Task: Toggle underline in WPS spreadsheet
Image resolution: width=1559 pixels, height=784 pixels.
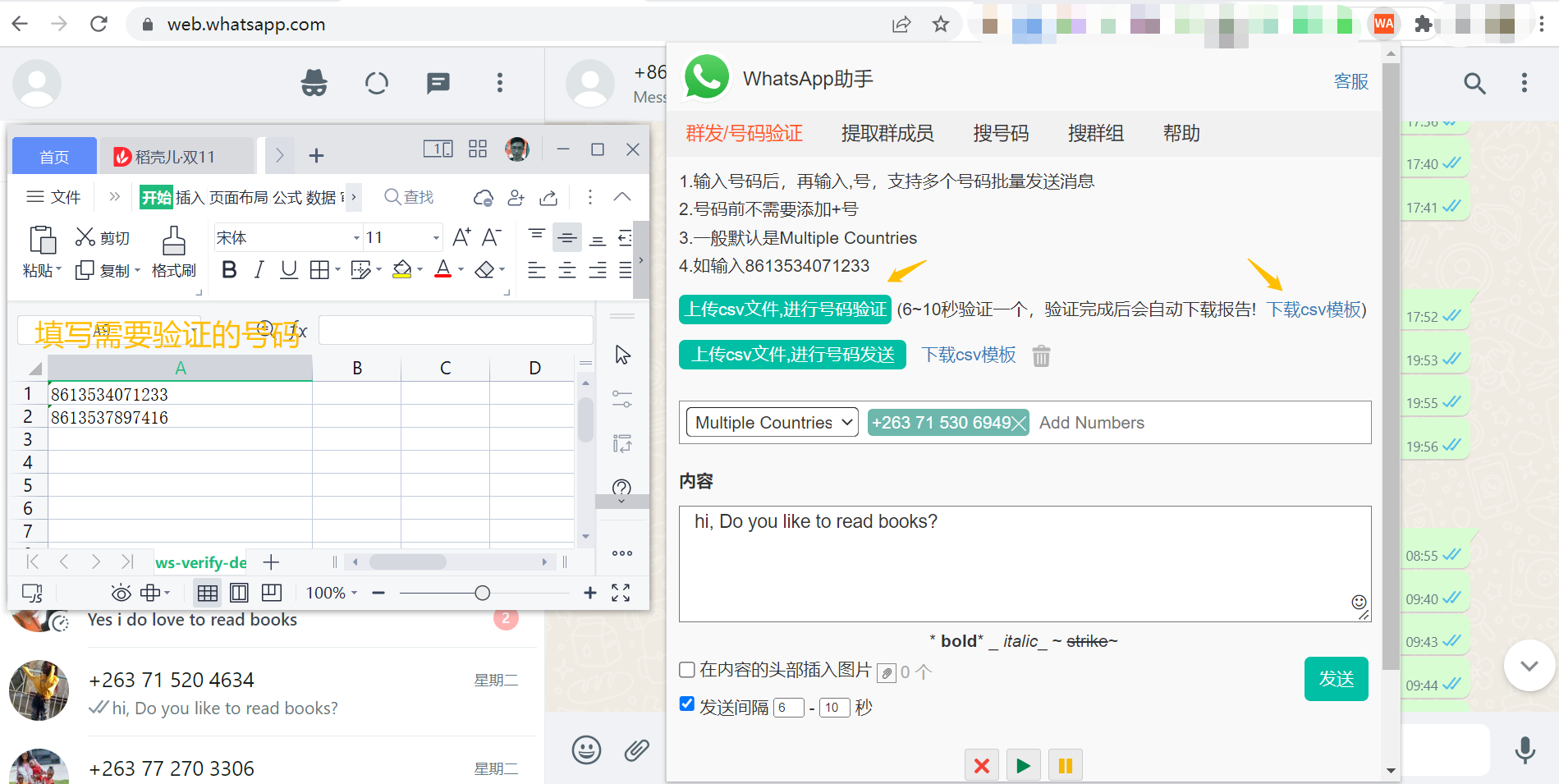Action: point(289,270)
